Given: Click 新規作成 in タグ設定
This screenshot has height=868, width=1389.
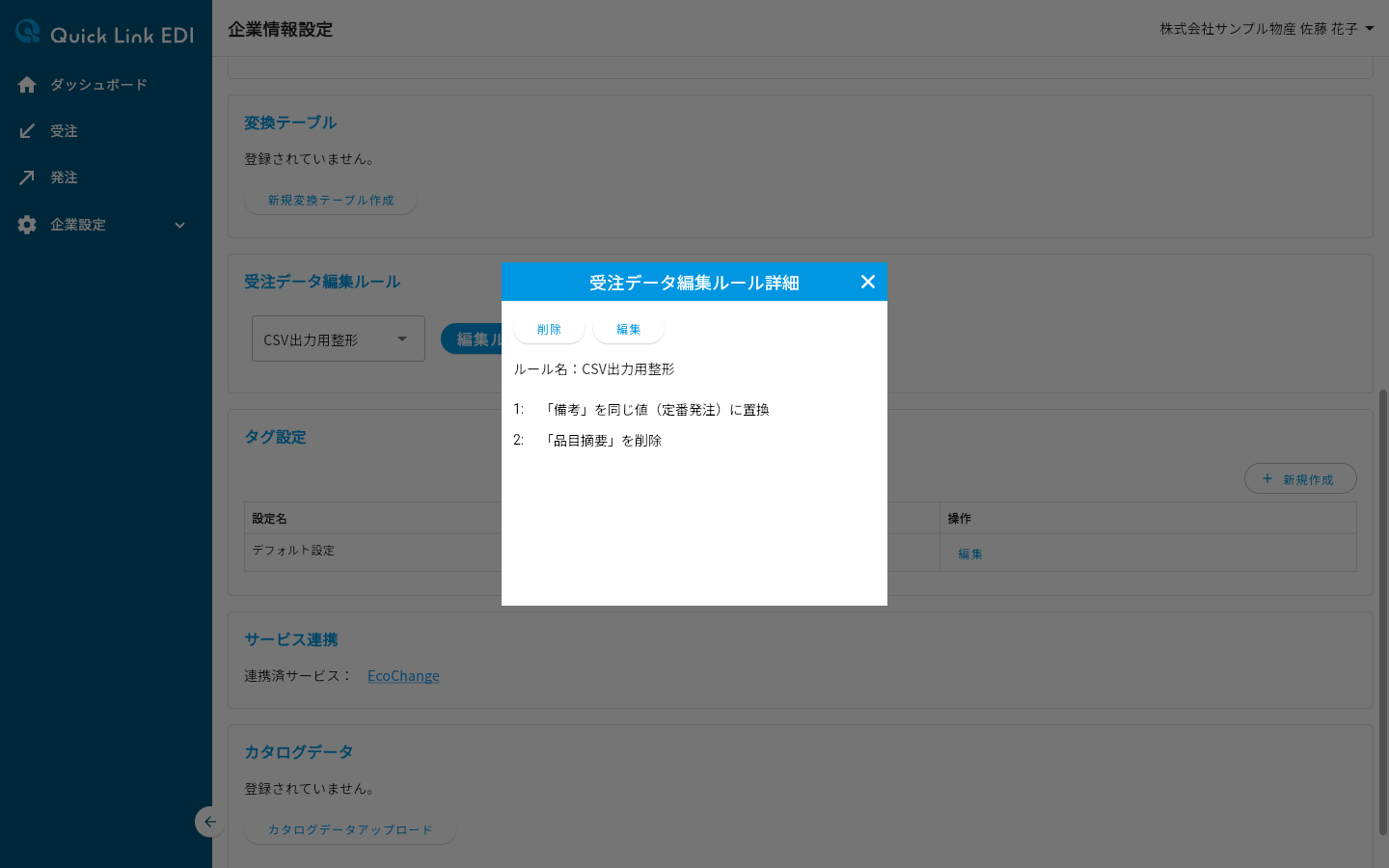Looking at the screenshot, I should click(1300, 479).
